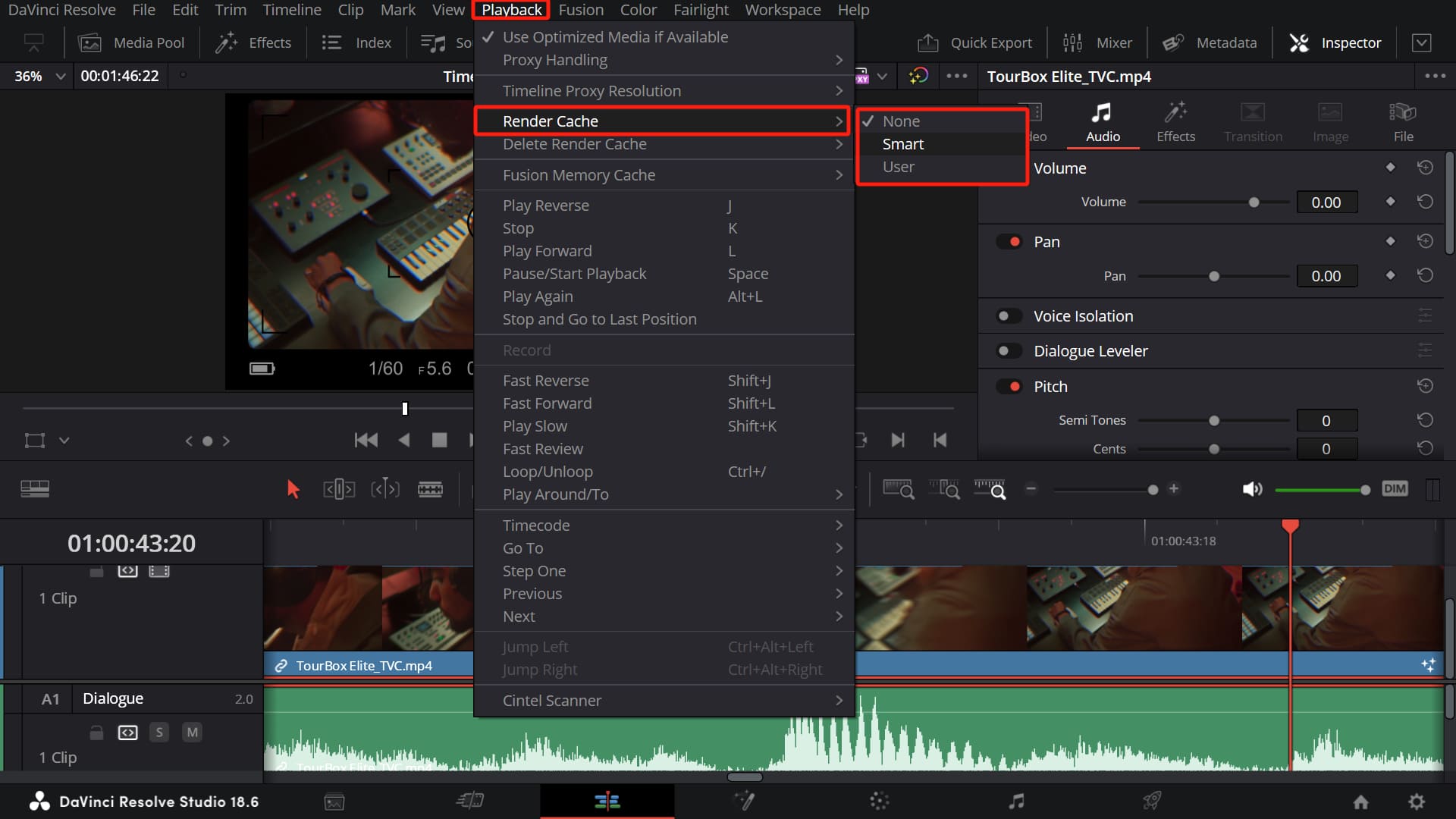1456x819 pixels.
Task: Select the red arrow Selection tool
Action: pyautogui.click(x=293, y=490)
